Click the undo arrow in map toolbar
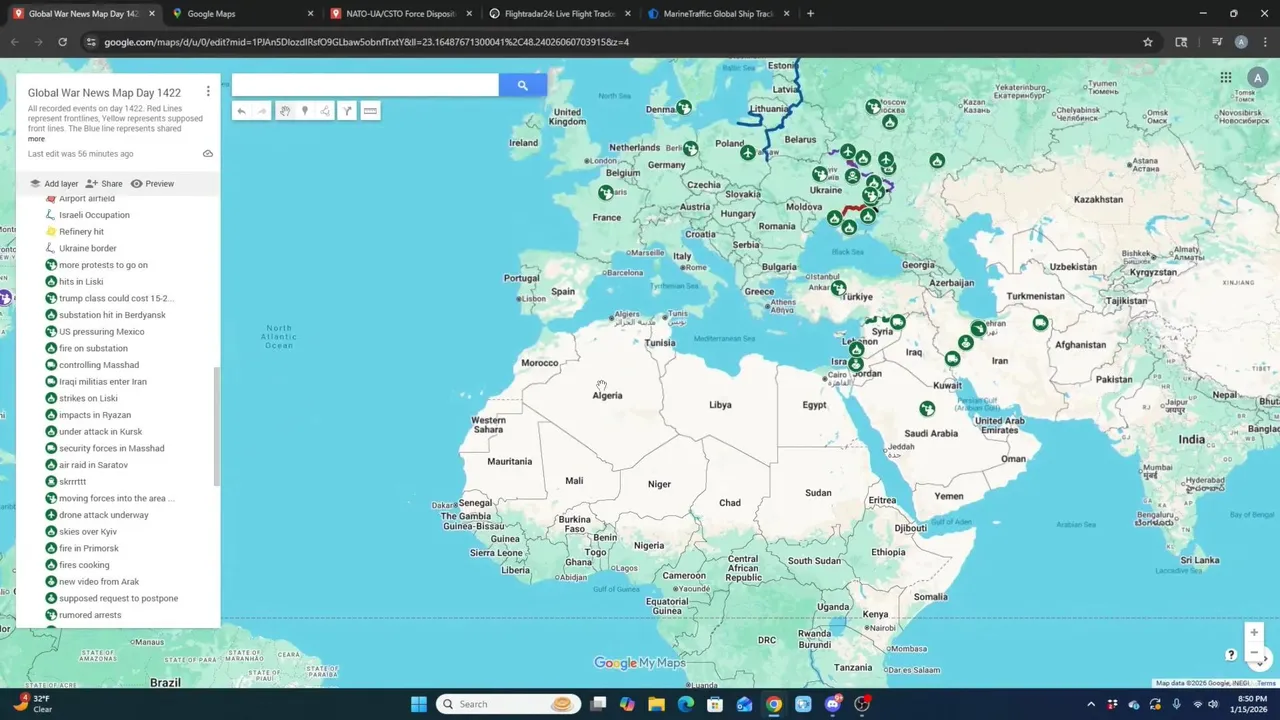The image size is (1280, 720). coord(241,111)
